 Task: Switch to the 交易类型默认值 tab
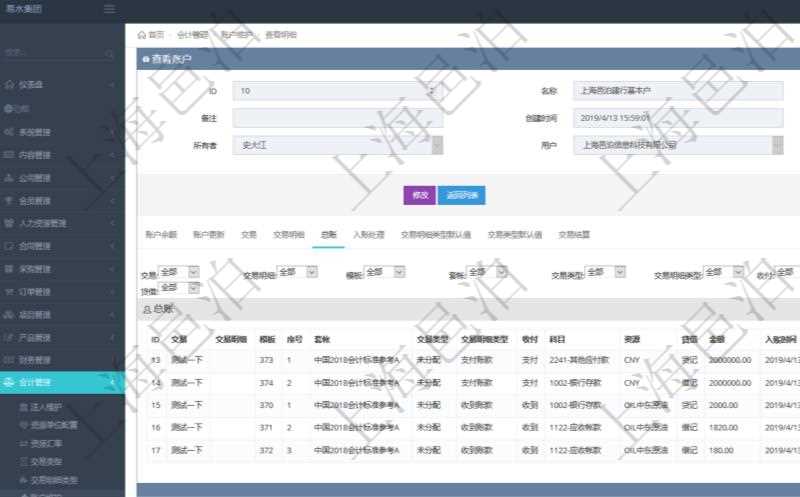515,235
